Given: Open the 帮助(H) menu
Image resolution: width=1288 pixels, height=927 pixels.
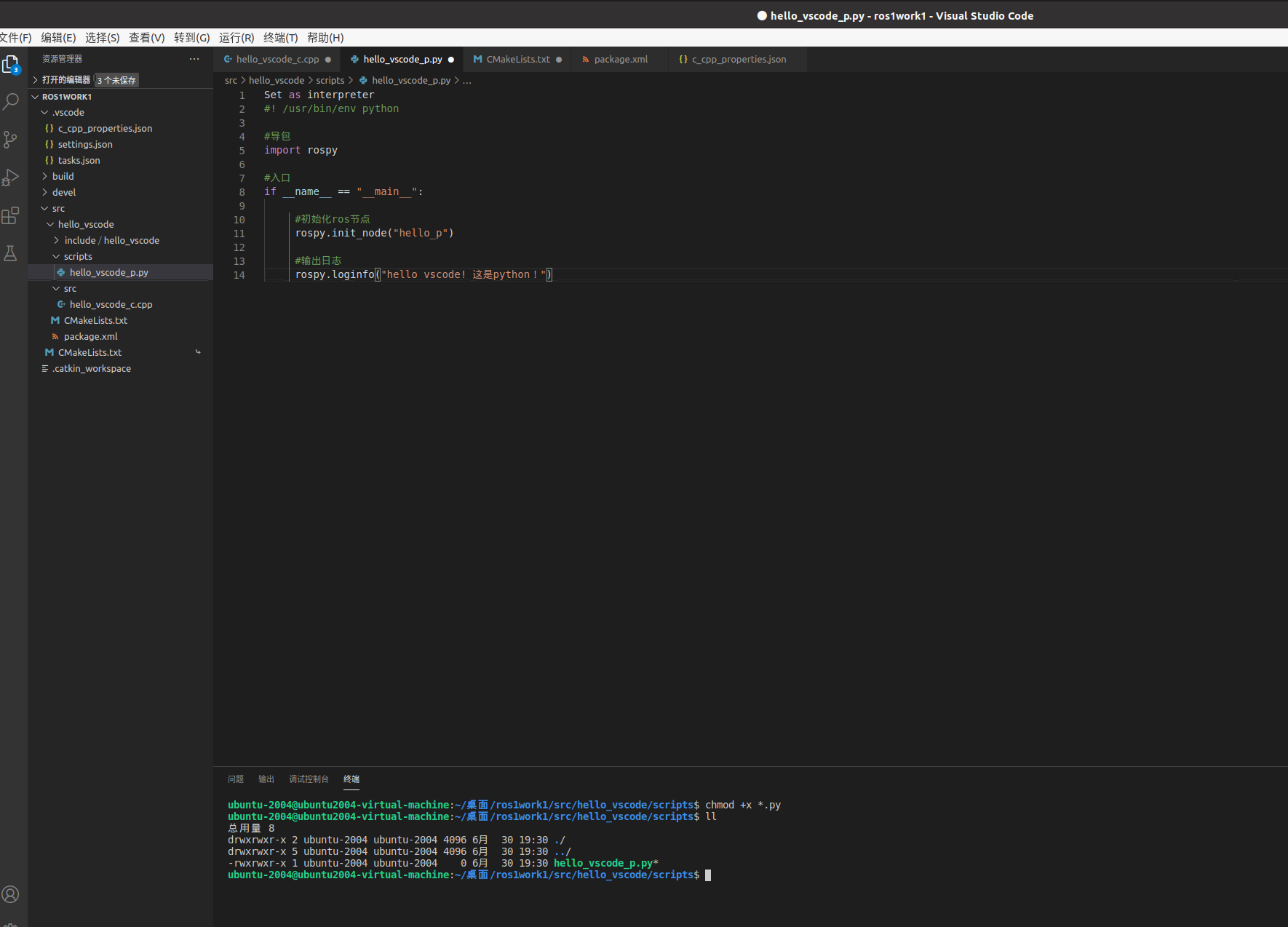Looking at the screenshot, I should pos(325,37).
